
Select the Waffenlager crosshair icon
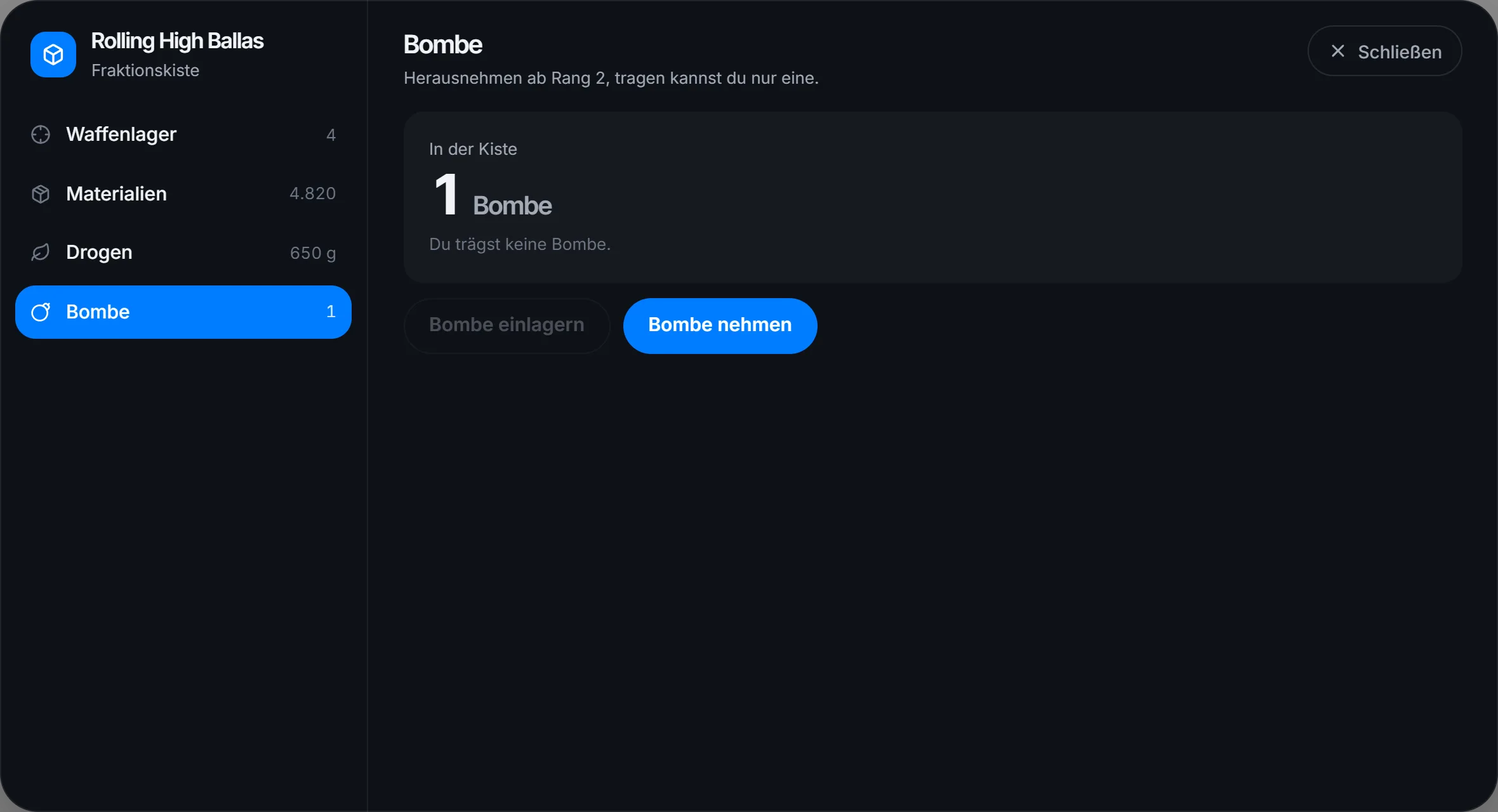coord(41,134)
